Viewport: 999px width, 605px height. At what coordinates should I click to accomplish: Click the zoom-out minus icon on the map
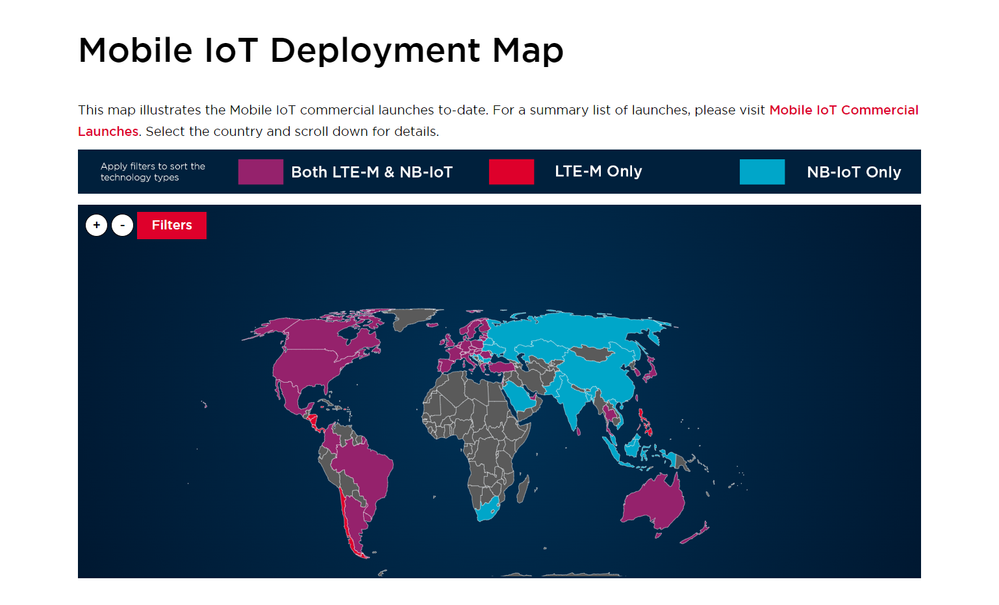pos(123,225)
